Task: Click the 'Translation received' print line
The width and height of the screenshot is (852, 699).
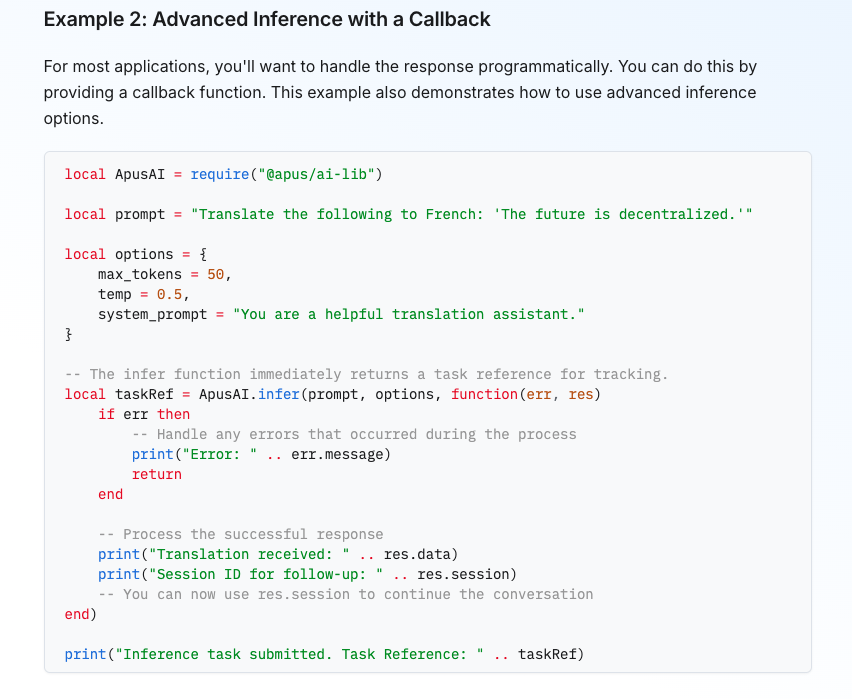Action: (x=278, y=554)
